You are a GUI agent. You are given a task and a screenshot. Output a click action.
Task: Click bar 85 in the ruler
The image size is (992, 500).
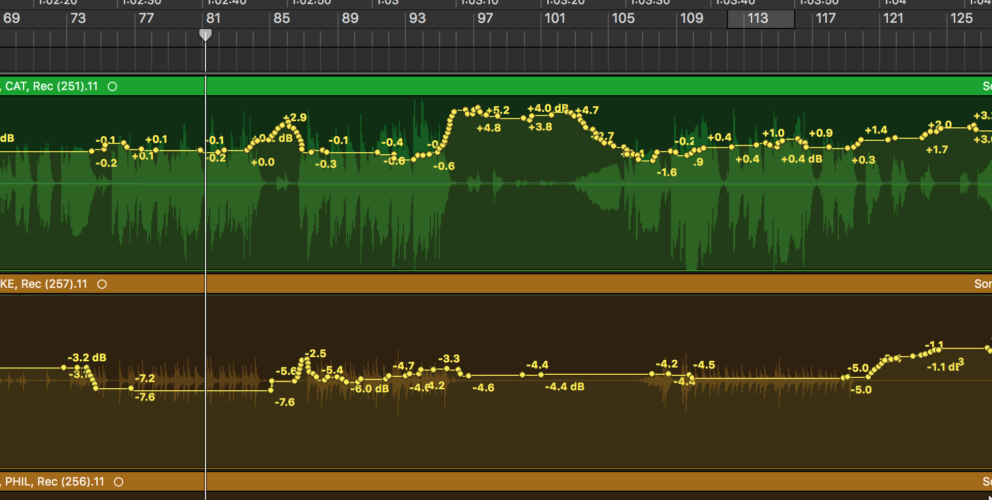282,18
